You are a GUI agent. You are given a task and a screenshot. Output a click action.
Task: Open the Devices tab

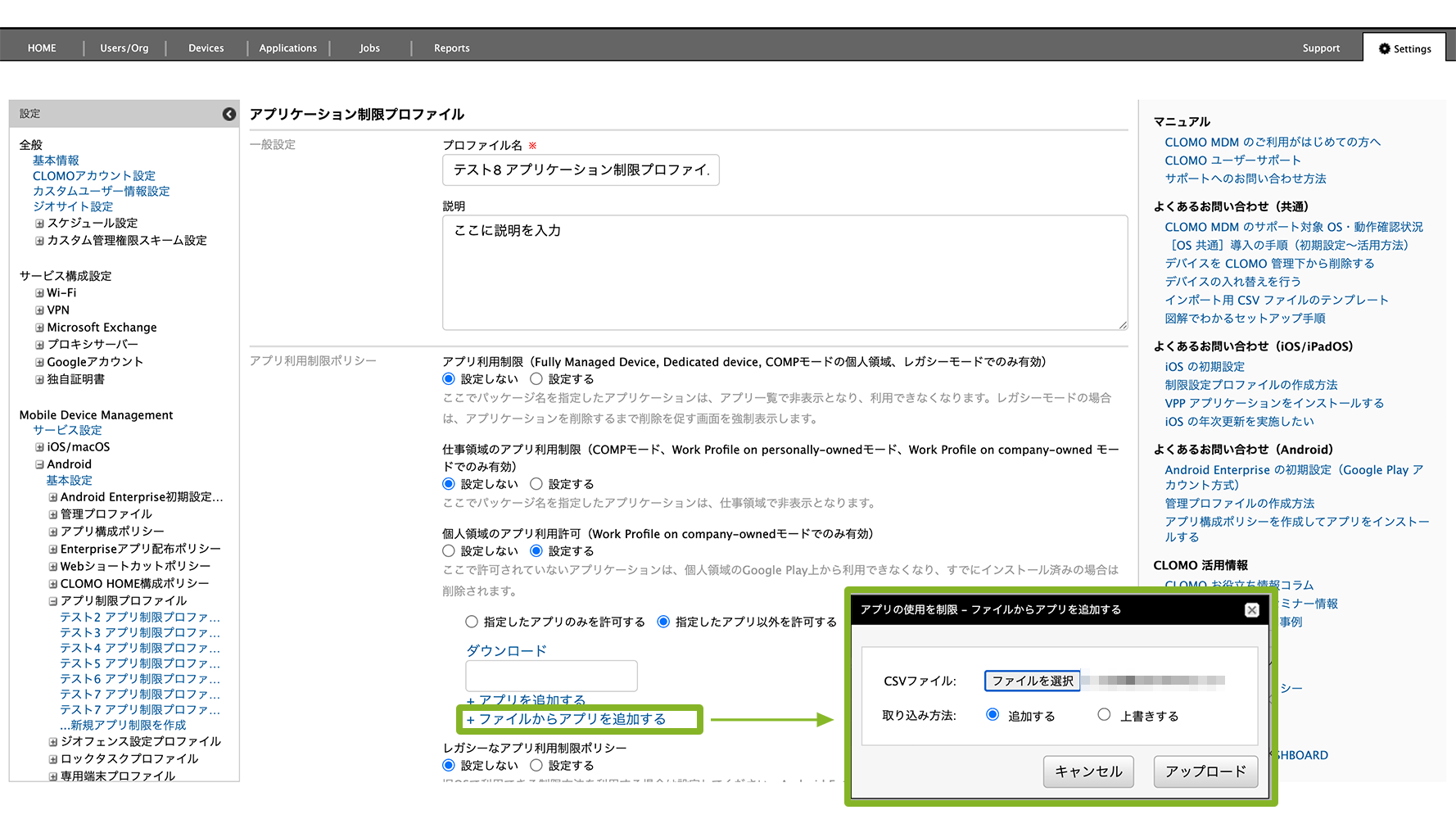click(206, 48)
